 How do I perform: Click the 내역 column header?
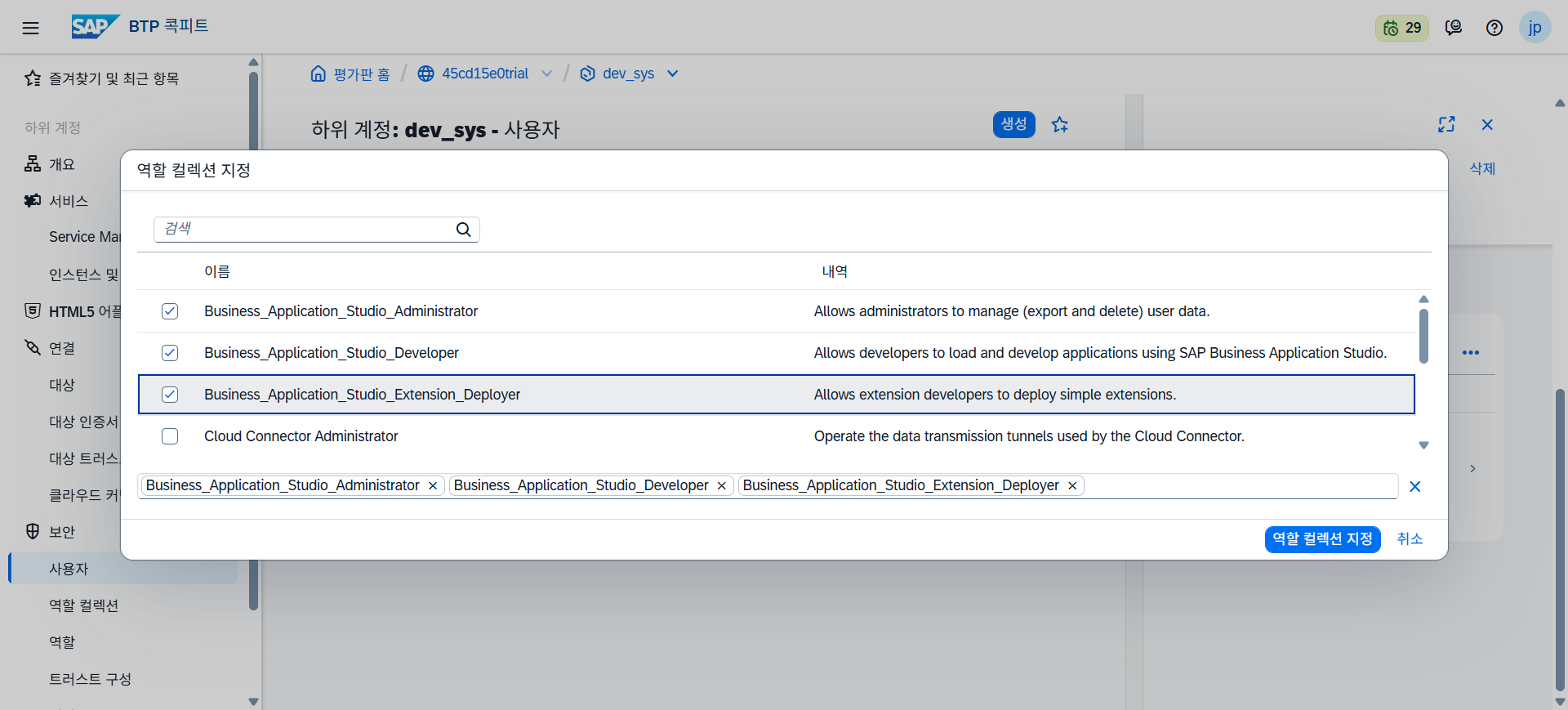tap(835, 271)
